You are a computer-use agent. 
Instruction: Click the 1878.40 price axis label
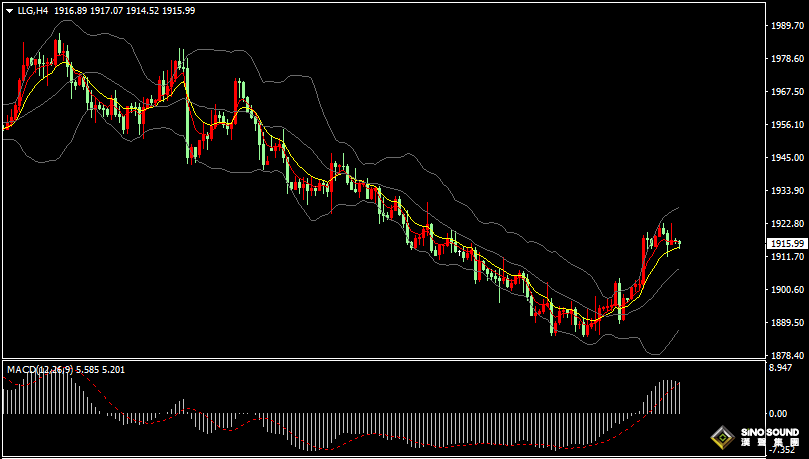tap(787, 356)
